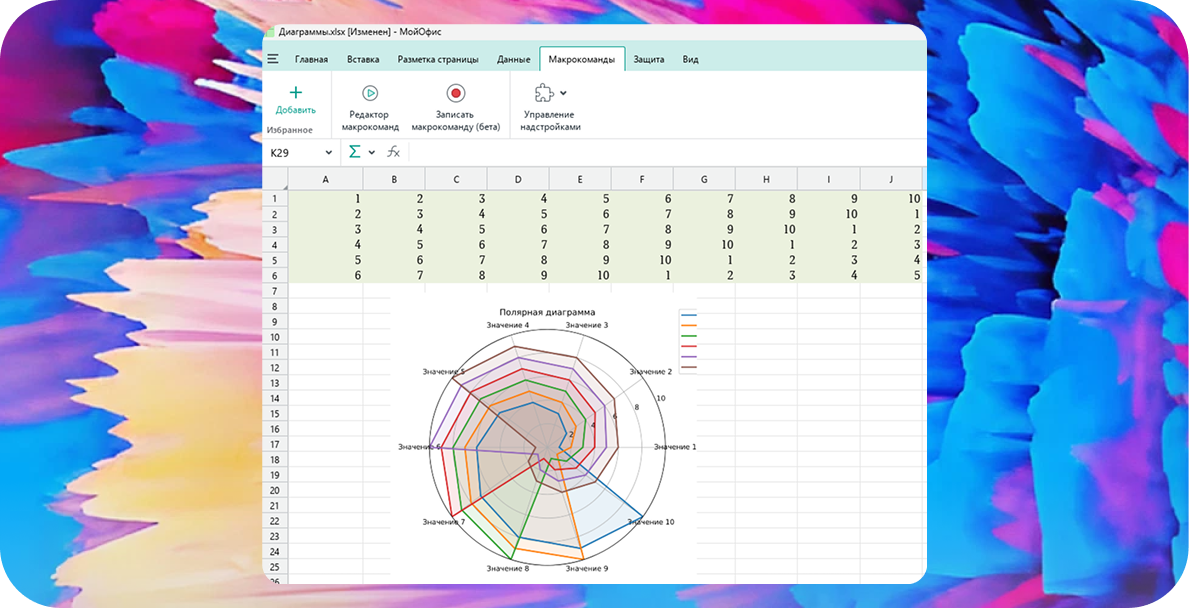1189x608 pixels.
Task: Open Редактор макрокоманд
Action: coord(370,93)
